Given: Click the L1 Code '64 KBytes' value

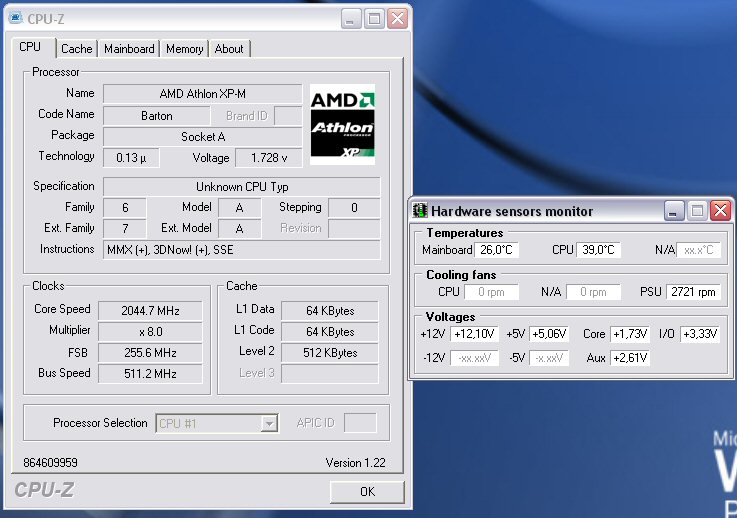Looking at the screenshot, I should (330, 332).
